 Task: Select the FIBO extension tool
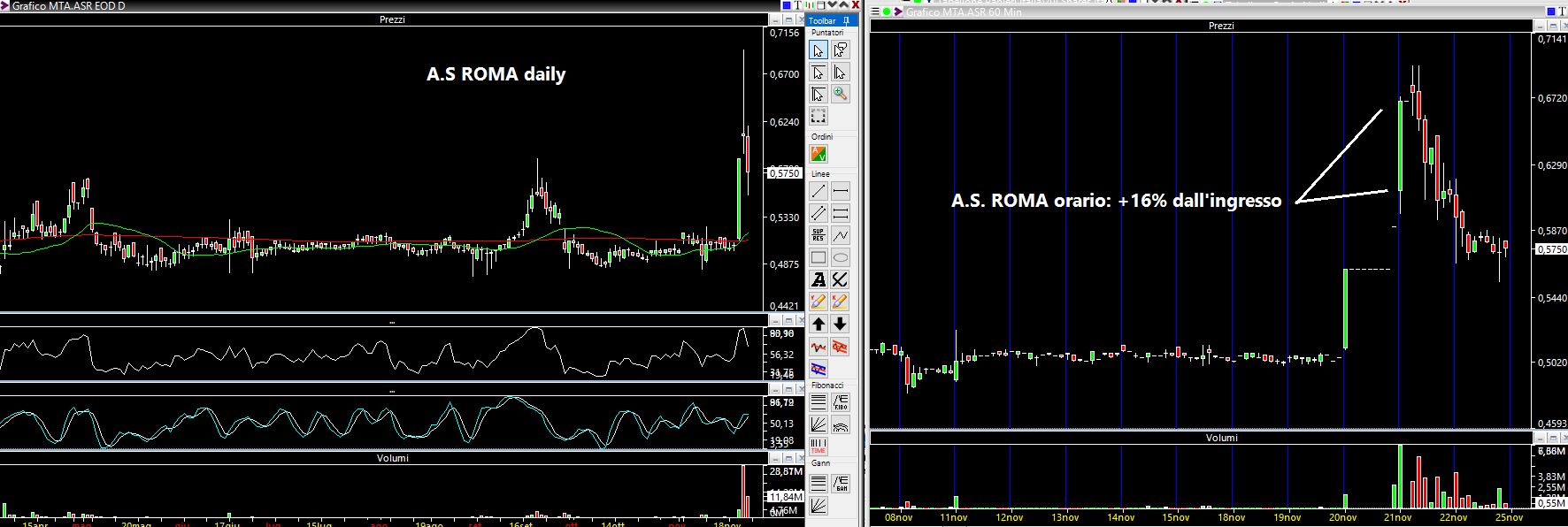tap(840, 402)
